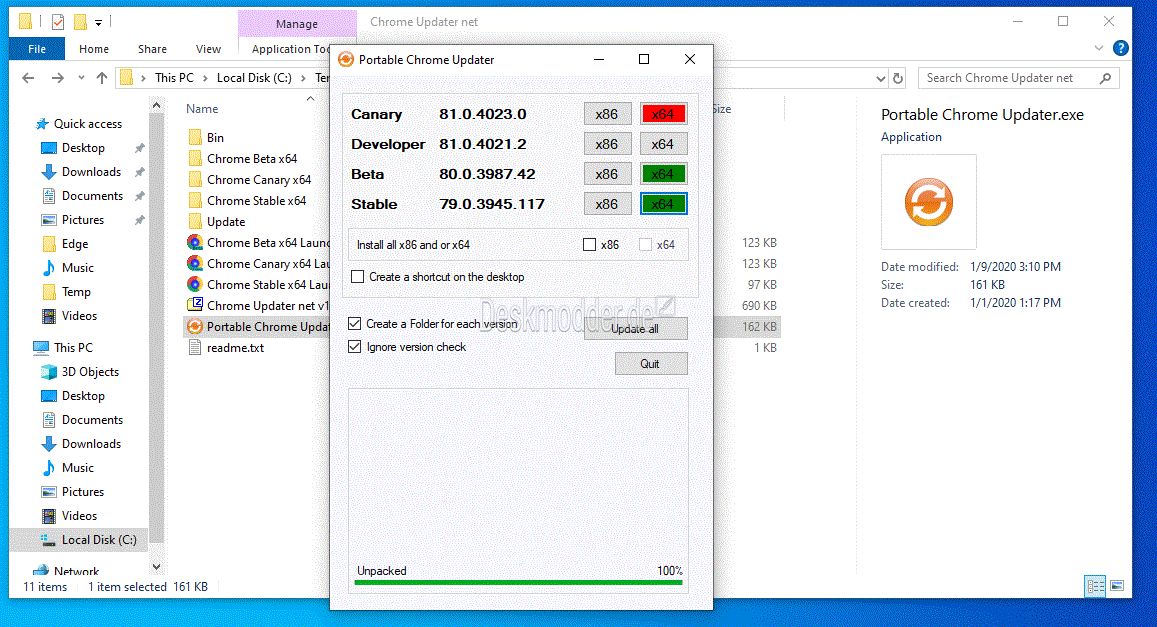Screen dimensions: 1157x627
Task: Select the Bin folder
Action: pyautogui.click(x=215, y=137)
